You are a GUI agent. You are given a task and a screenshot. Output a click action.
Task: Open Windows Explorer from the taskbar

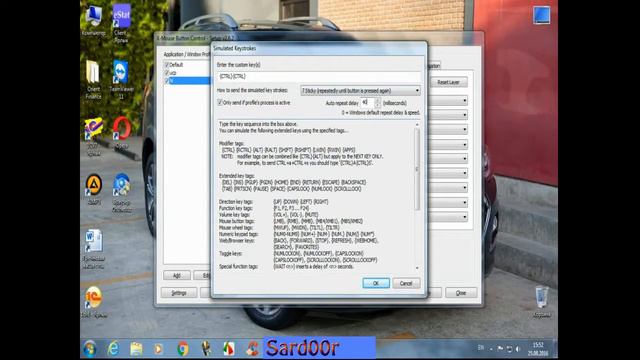(x=136, y=349)
